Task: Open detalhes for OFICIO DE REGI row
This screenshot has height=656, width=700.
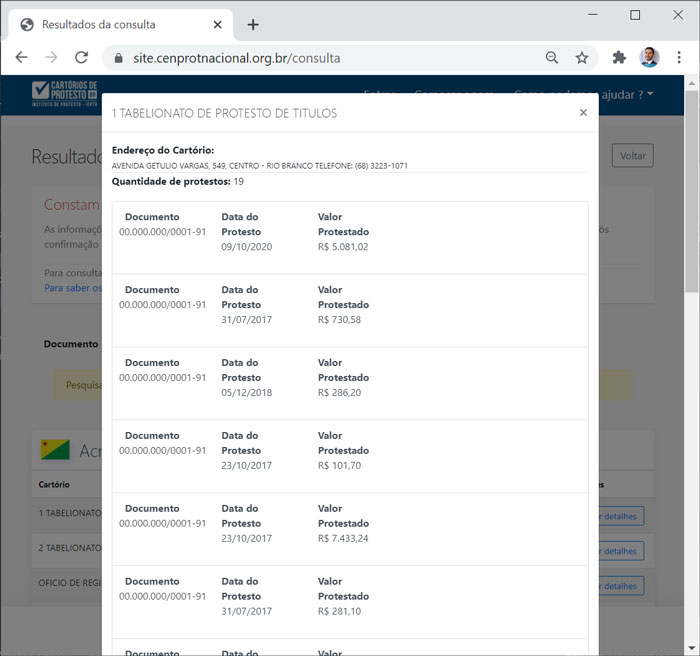Action: 621,585
